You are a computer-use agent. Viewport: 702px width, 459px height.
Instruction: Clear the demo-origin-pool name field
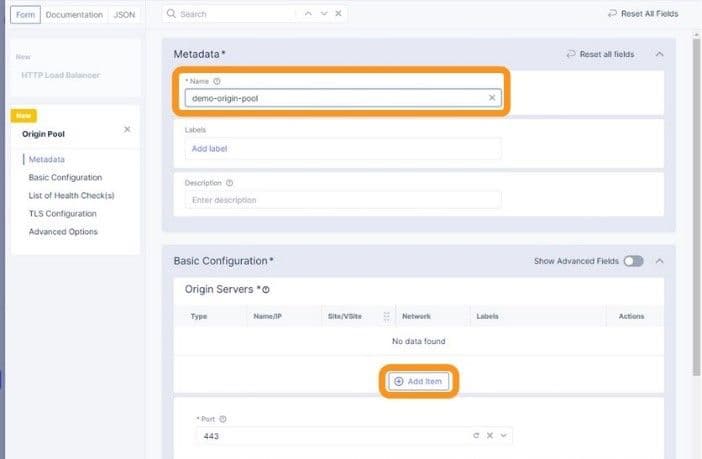[492, 98]
